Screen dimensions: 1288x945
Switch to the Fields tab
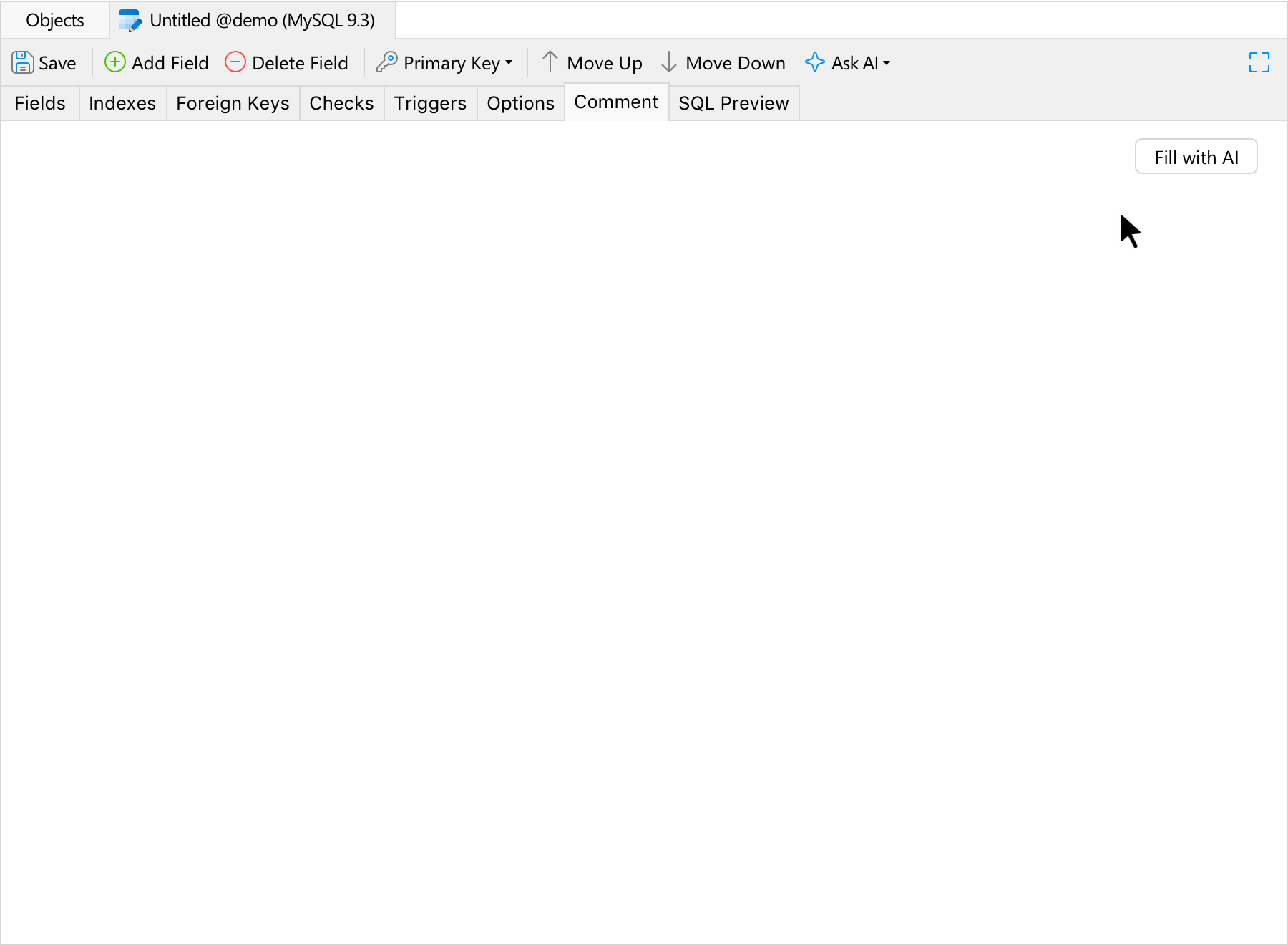40,103
